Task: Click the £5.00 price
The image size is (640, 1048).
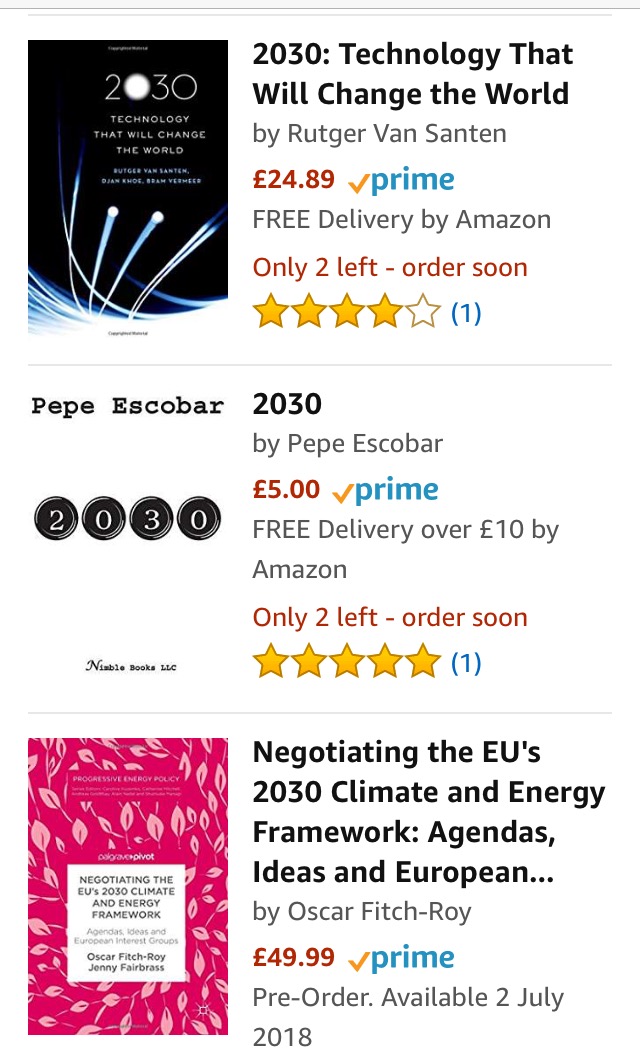Action: [x=286, y=490]
